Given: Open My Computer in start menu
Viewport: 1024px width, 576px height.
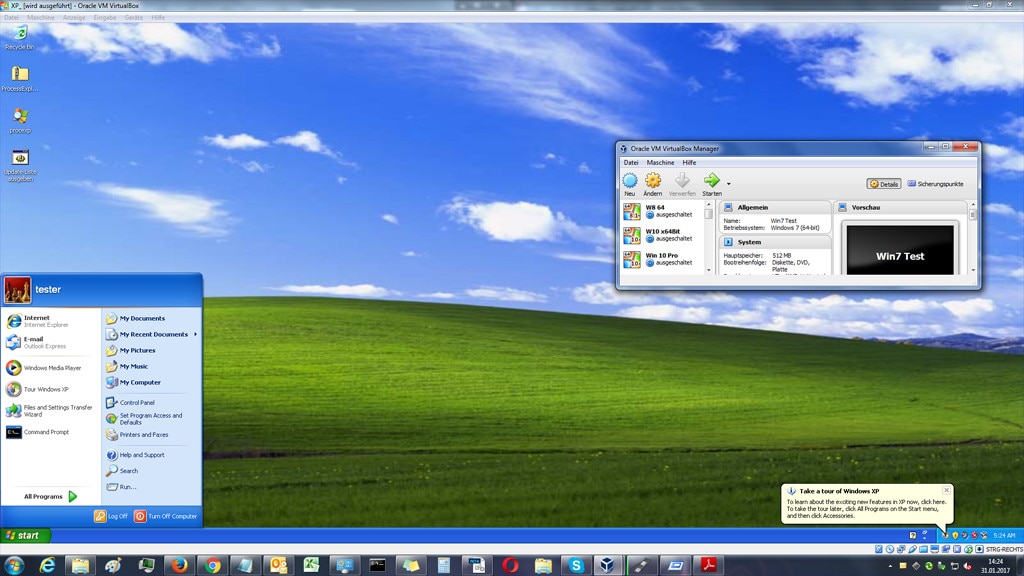Looking at the screenshot, I should (x=152, y=382).
